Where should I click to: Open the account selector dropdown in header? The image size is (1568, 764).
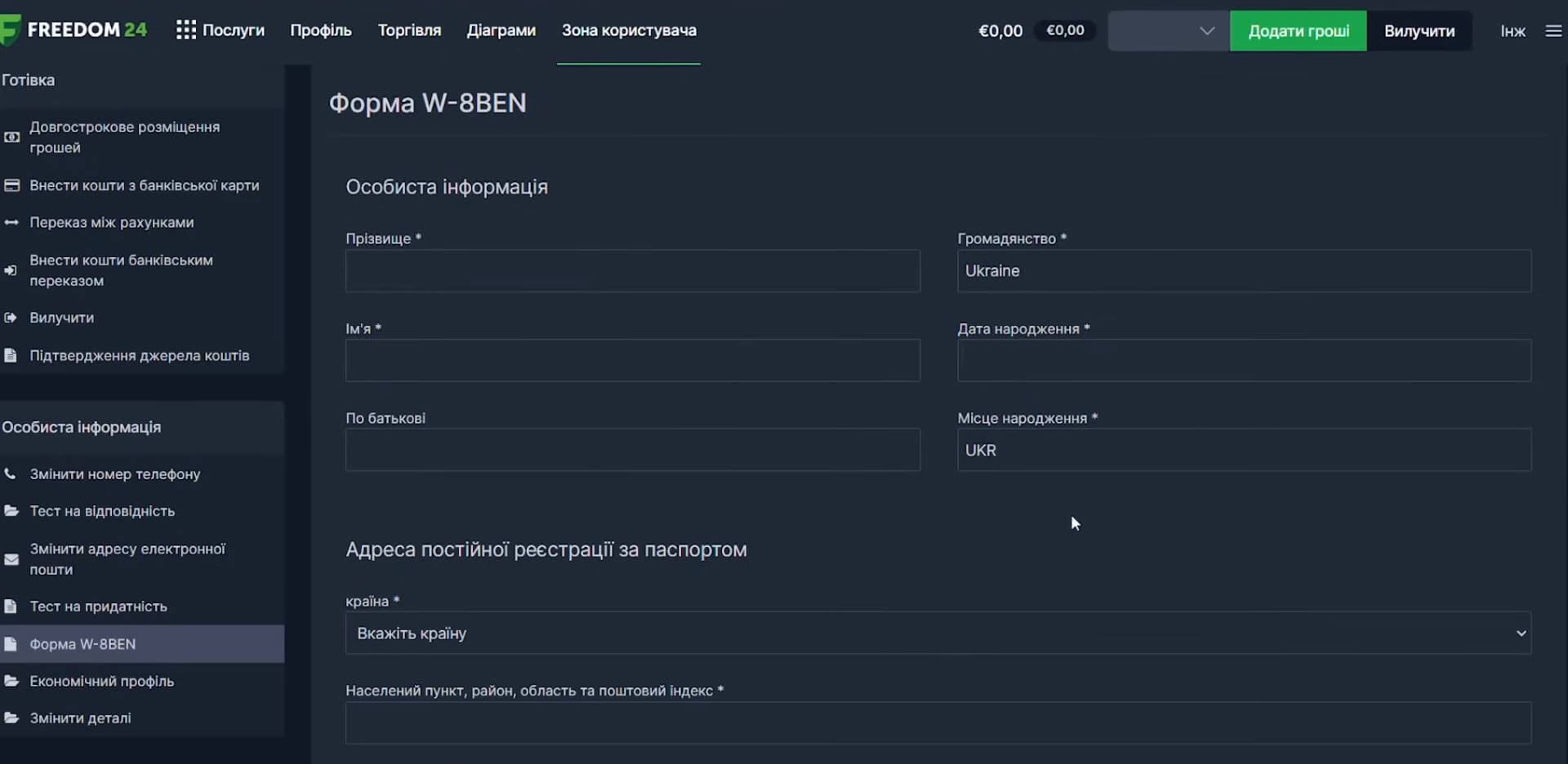1168,31
